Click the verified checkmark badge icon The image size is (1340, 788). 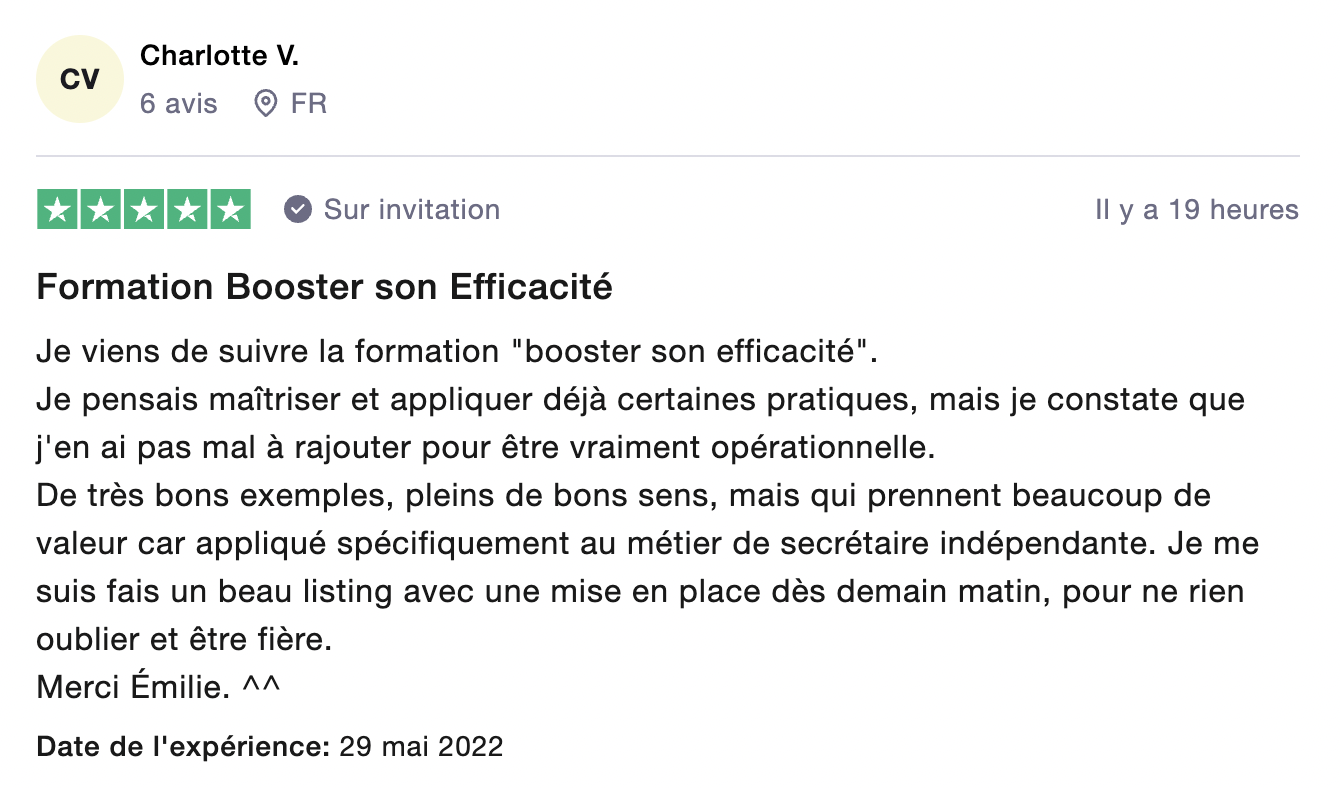[x=297, y=210]
